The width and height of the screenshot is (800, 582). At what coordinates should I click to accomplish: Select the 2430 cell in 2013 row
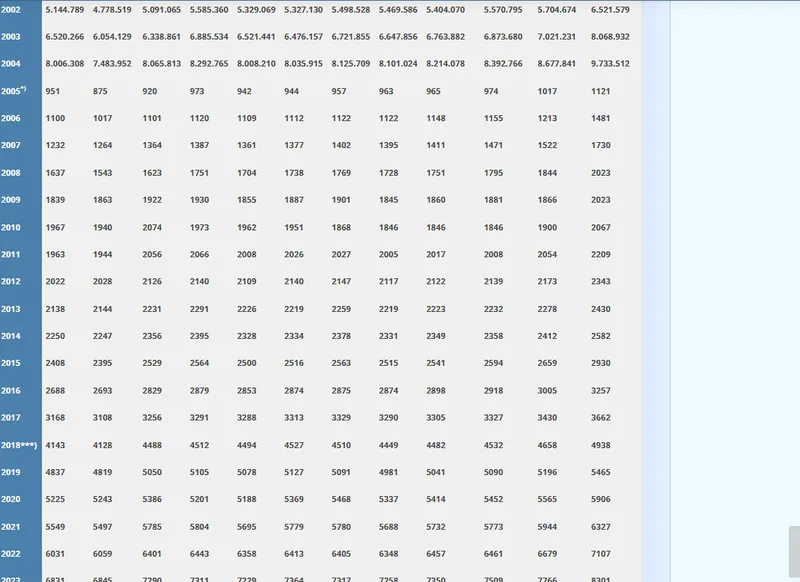tap(600, 309)
